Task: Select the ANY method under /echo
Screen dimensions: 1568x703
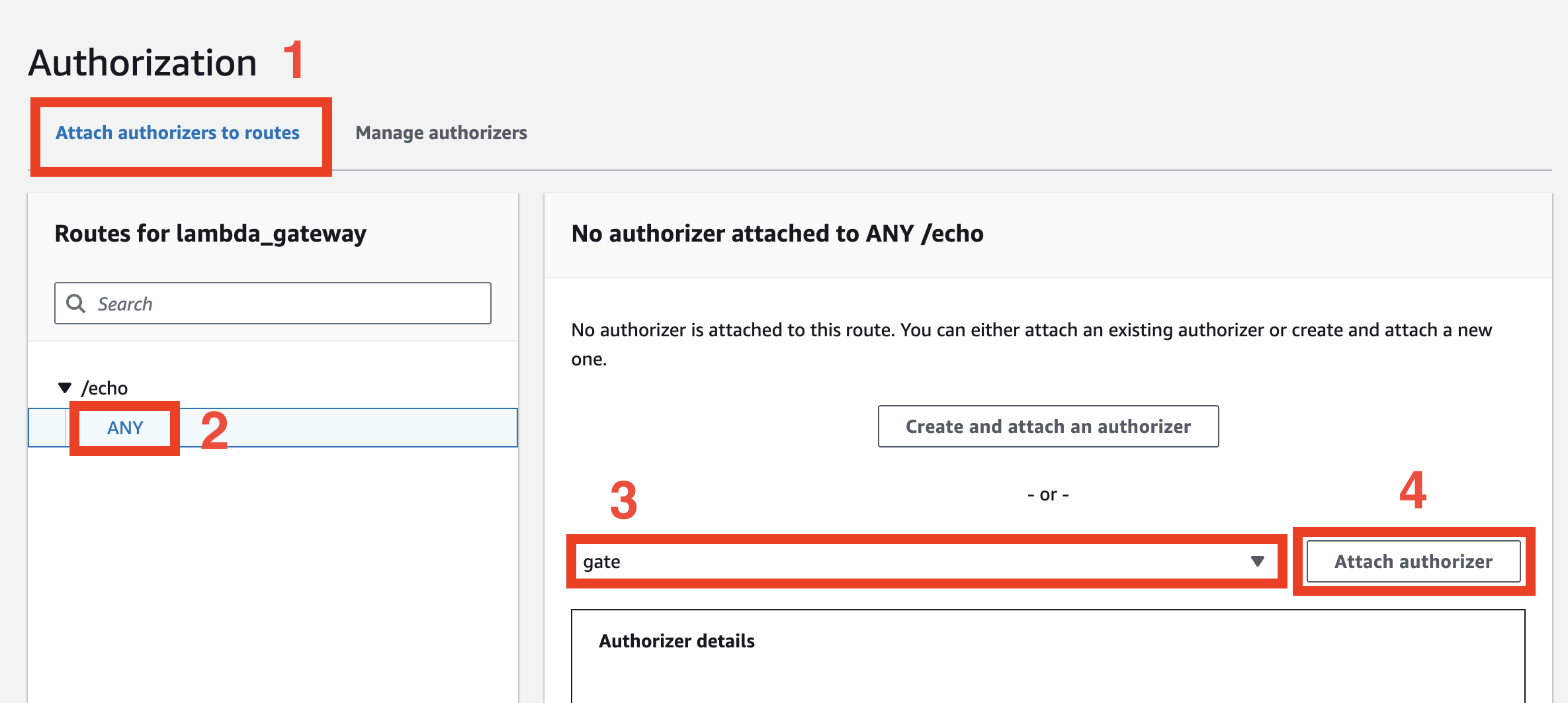Action: click(124, 428)
